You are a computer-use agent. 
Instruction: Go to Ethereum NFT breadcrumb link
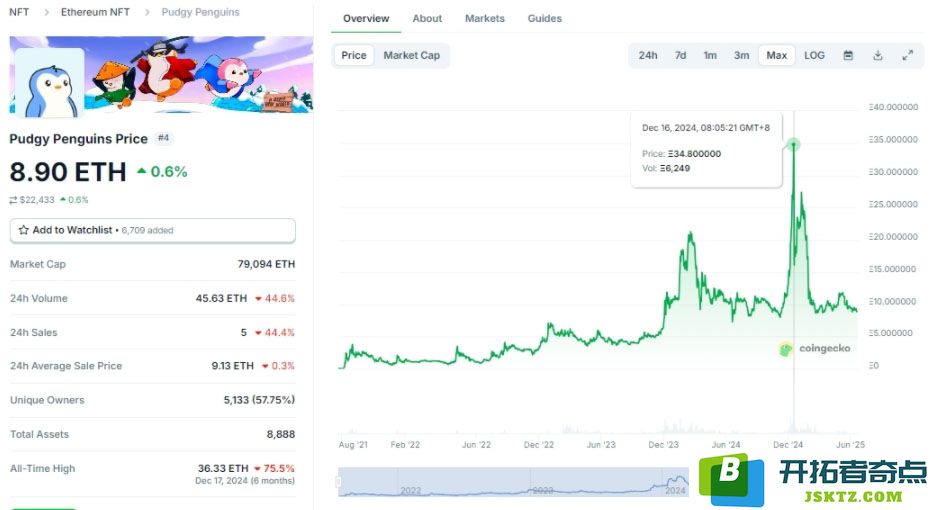tap(95, 12)
